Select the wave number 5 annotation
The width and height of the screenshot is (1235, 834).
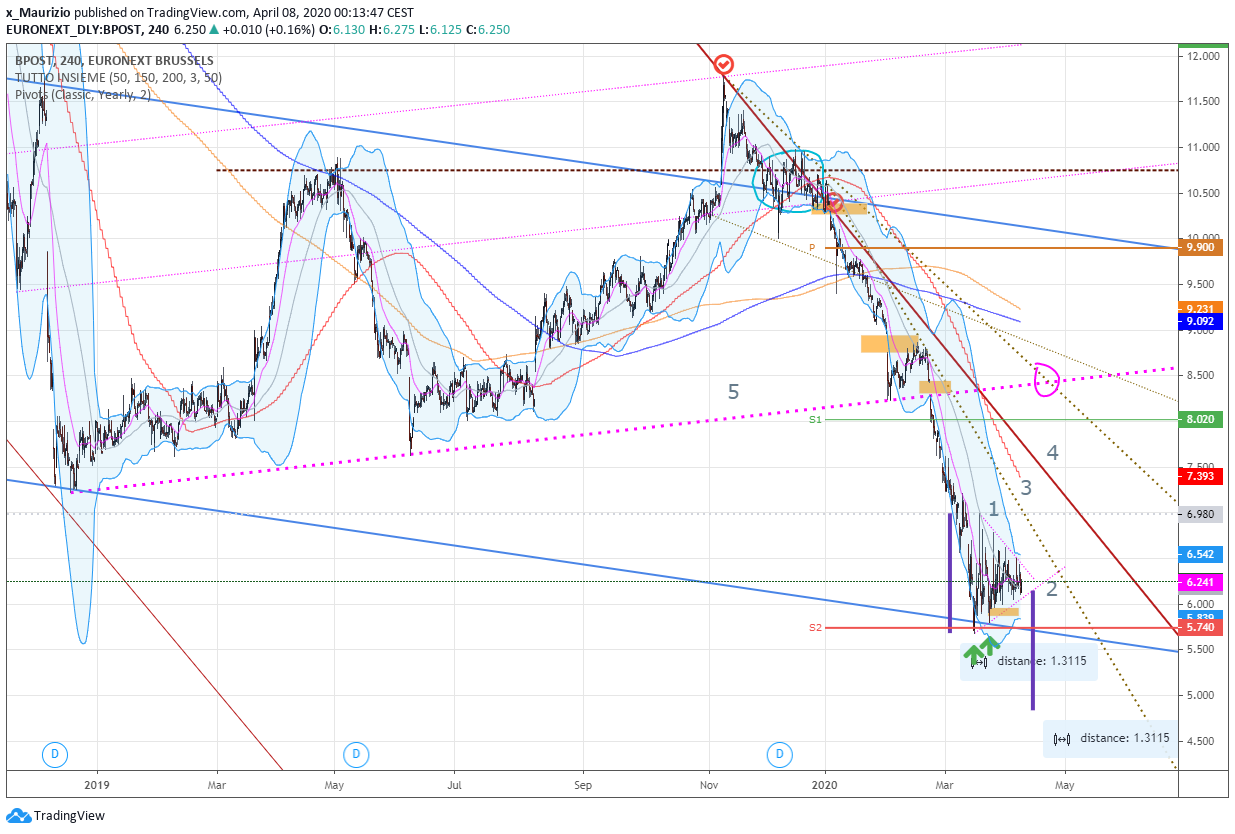(733, 392)
